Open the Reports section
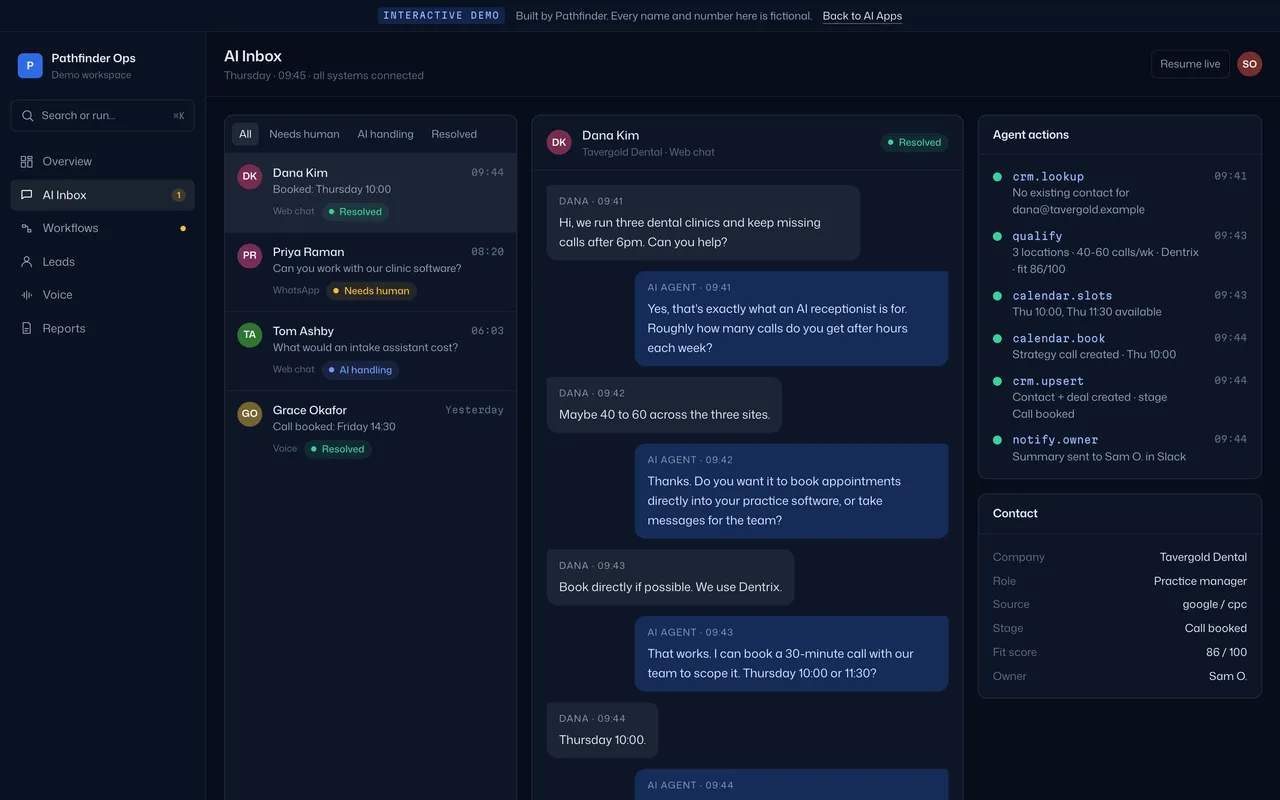1280x800 pixels. click(x=103, y=328)
